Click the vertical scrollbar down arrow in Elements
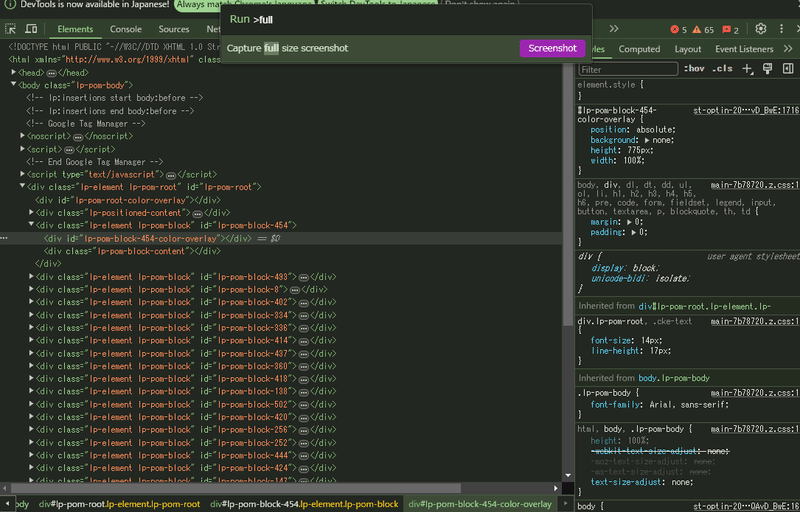 pyautogui.click(x=568, y=475)
